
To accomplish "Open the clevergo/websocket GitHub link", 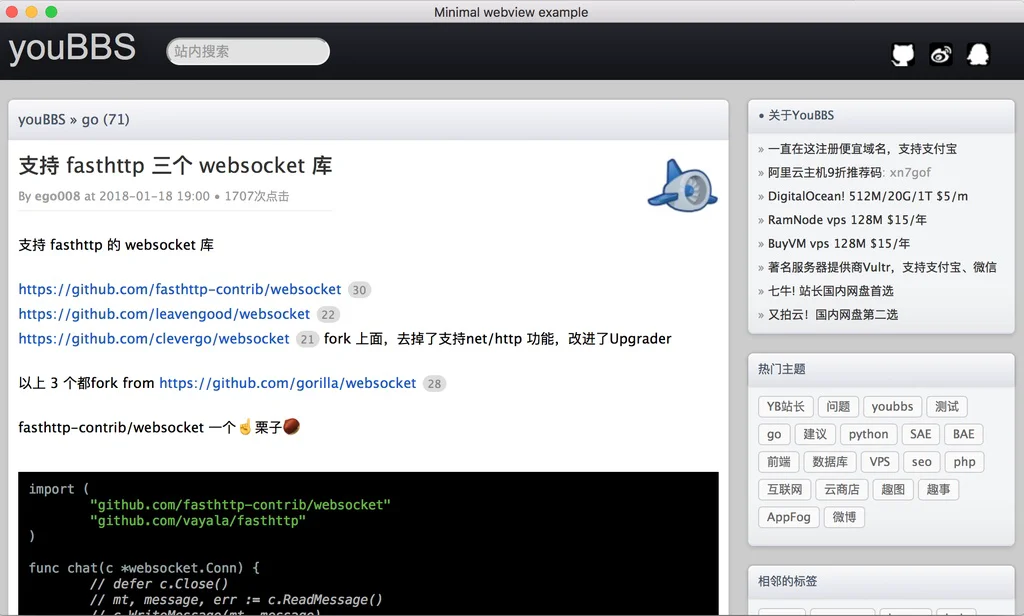I will point(154,339).
